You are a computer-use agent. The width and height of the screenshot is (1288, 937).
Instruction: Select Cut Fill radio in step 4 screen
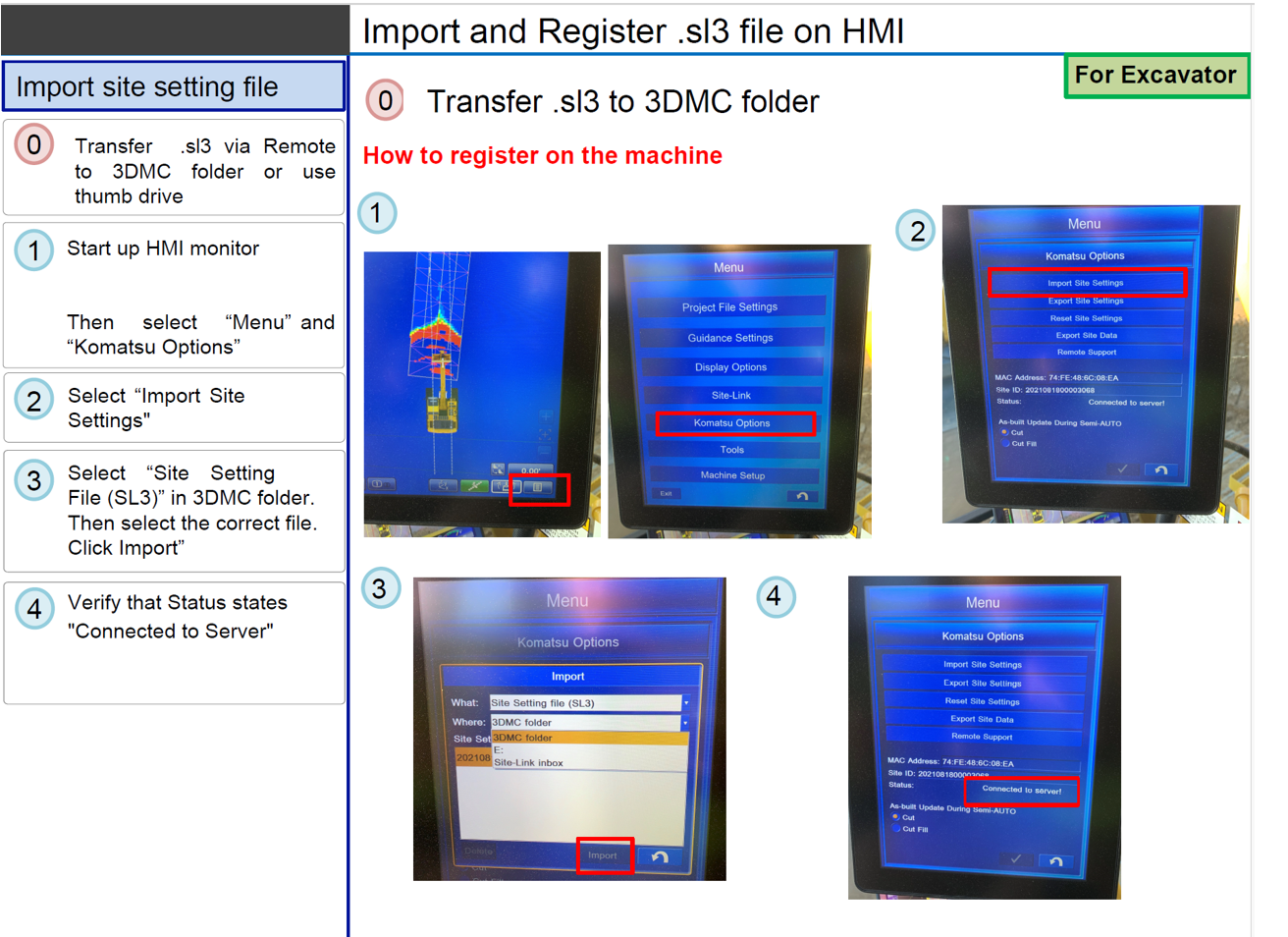pyautogui.click(x=896, y=828)
